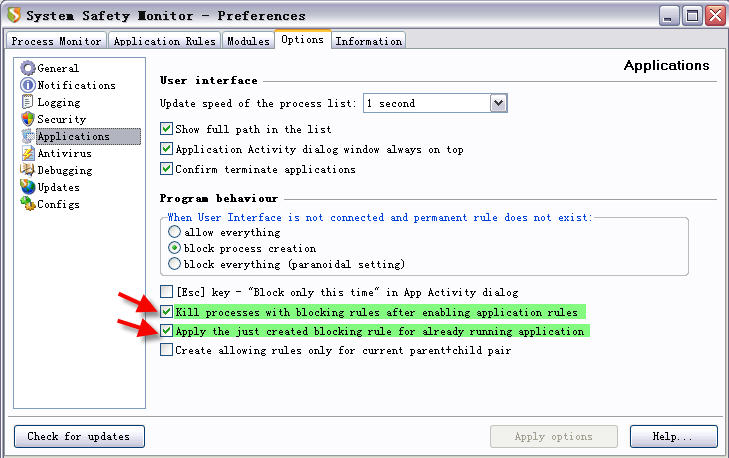Switch to the Process Monitor tab

56,41
